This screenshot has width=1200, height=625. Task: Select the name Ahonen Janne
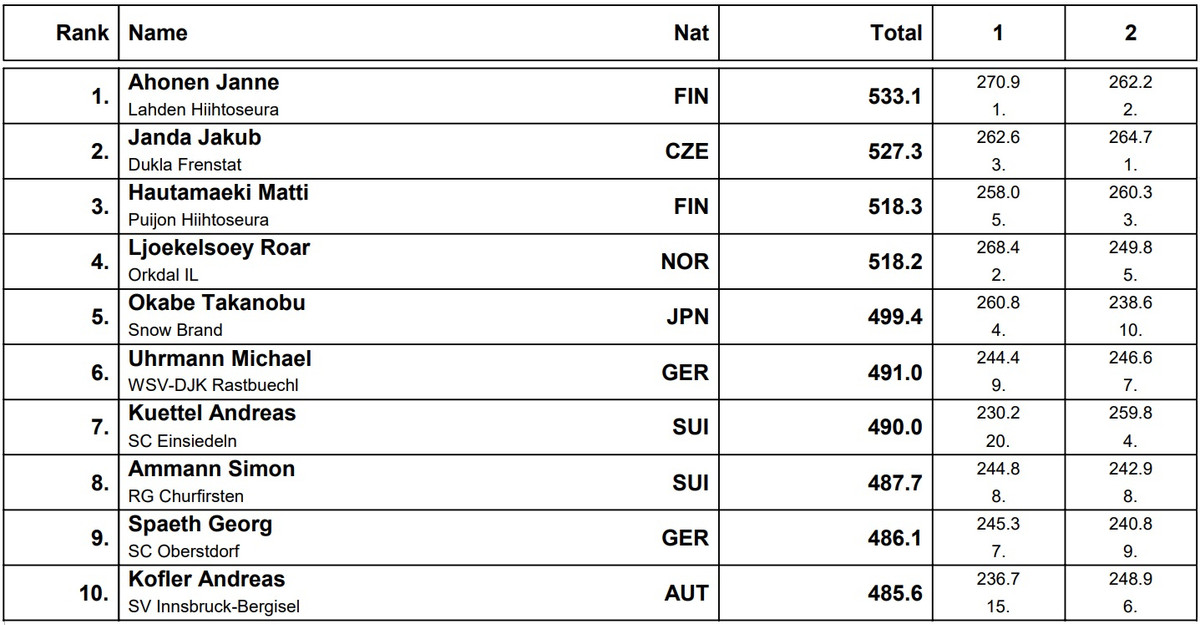[204, 82]
